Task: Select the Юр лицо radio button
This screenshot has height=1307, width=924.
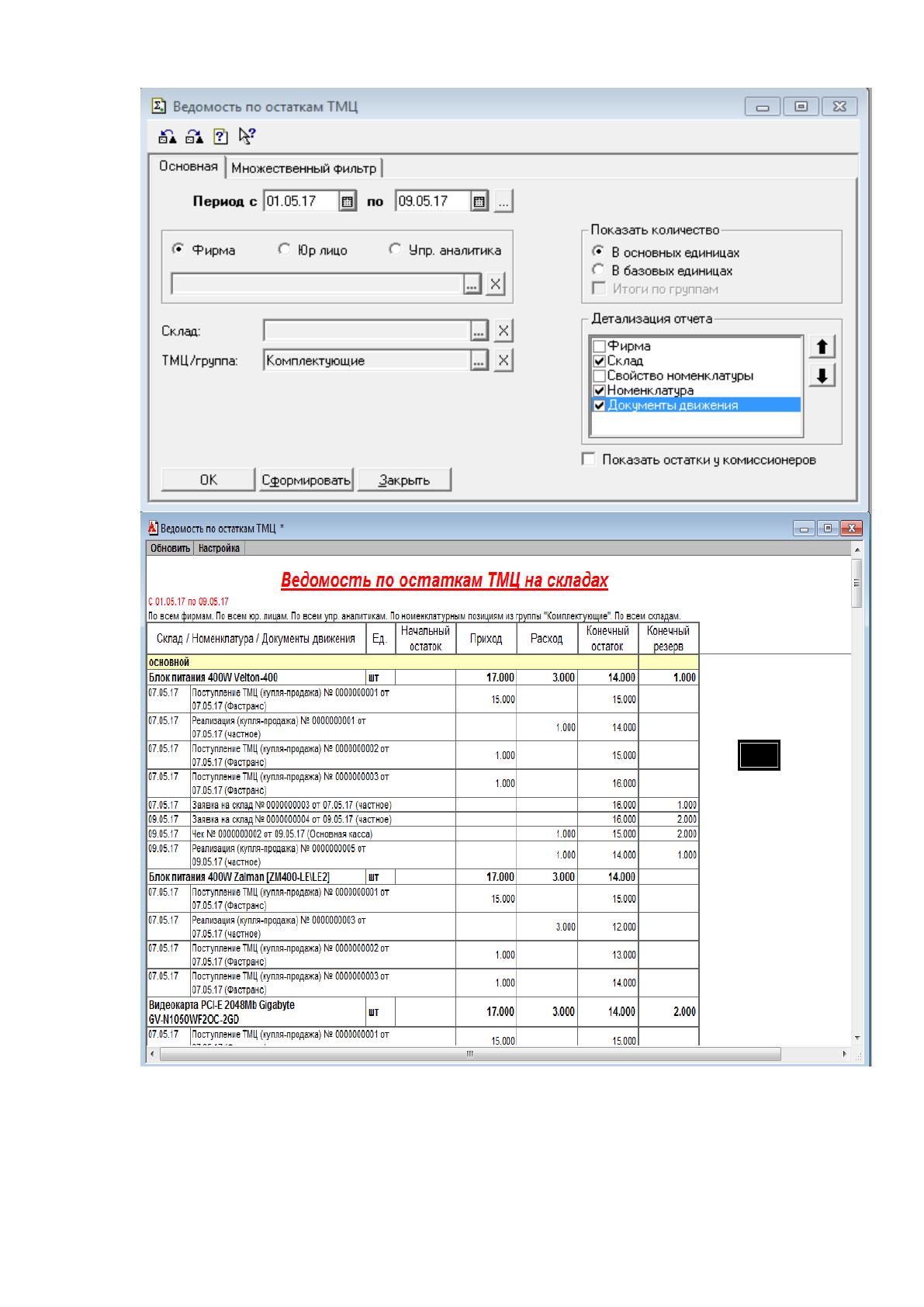Action: click(x=284, y=250)
